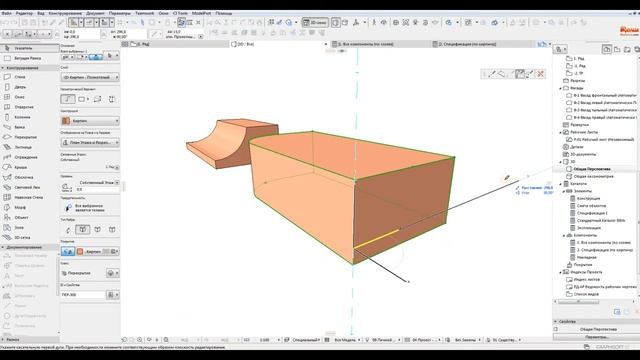
Task: Select the Зона zone tool
Action: click(x=29, y=227)
